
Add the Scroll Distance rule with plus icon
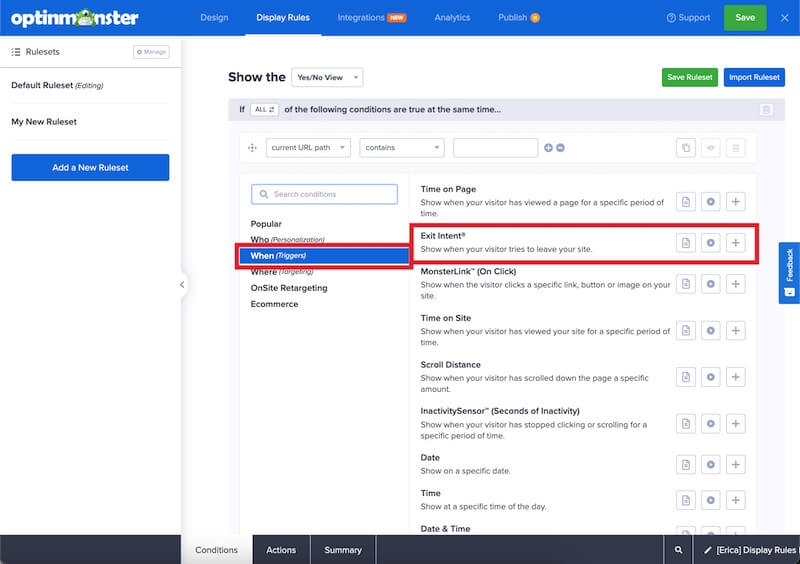[x=736, y=377]
